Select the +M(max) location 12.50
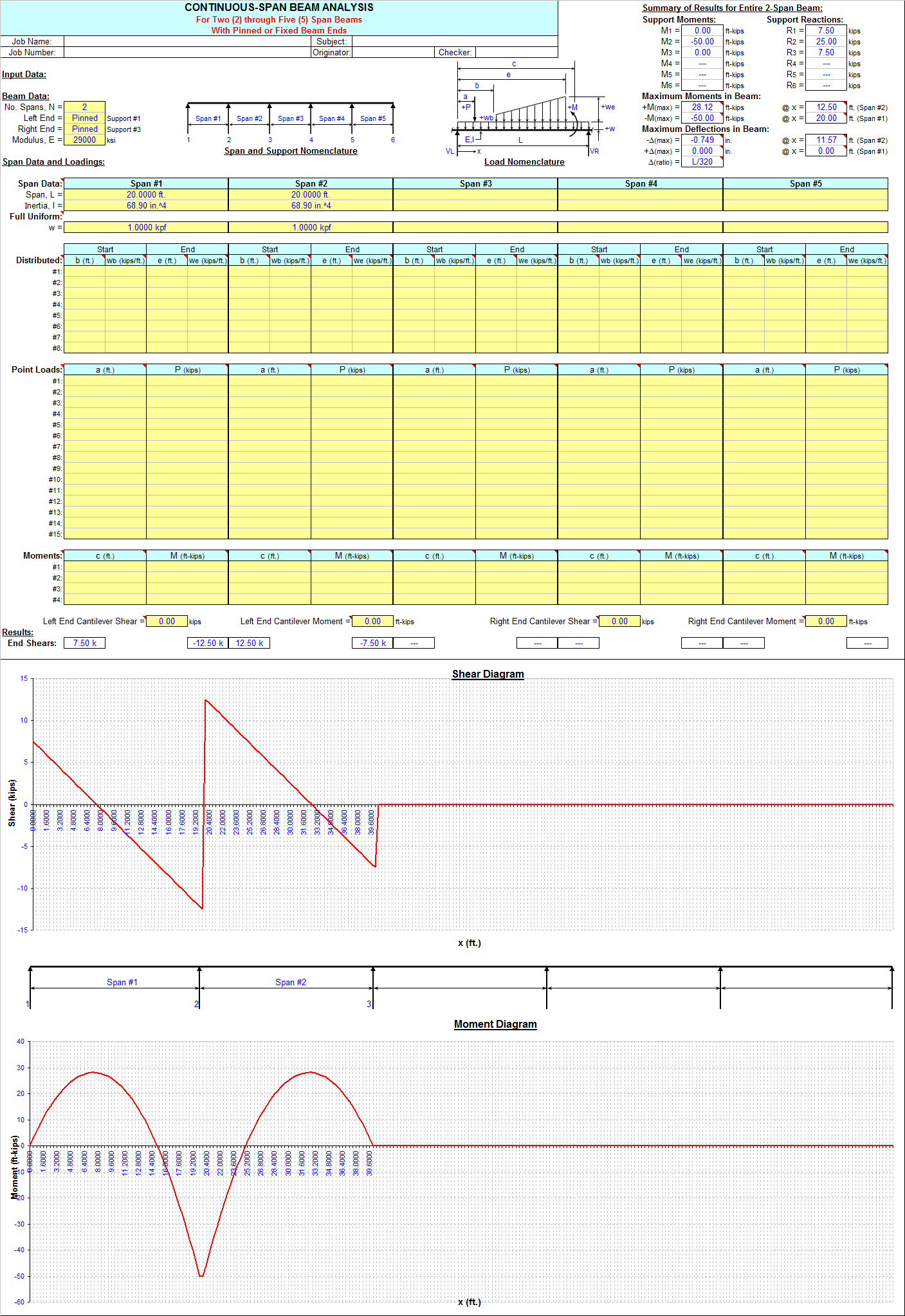This screenshot has width=905, height=1316. pyautogui.click(x=826, y=107)
